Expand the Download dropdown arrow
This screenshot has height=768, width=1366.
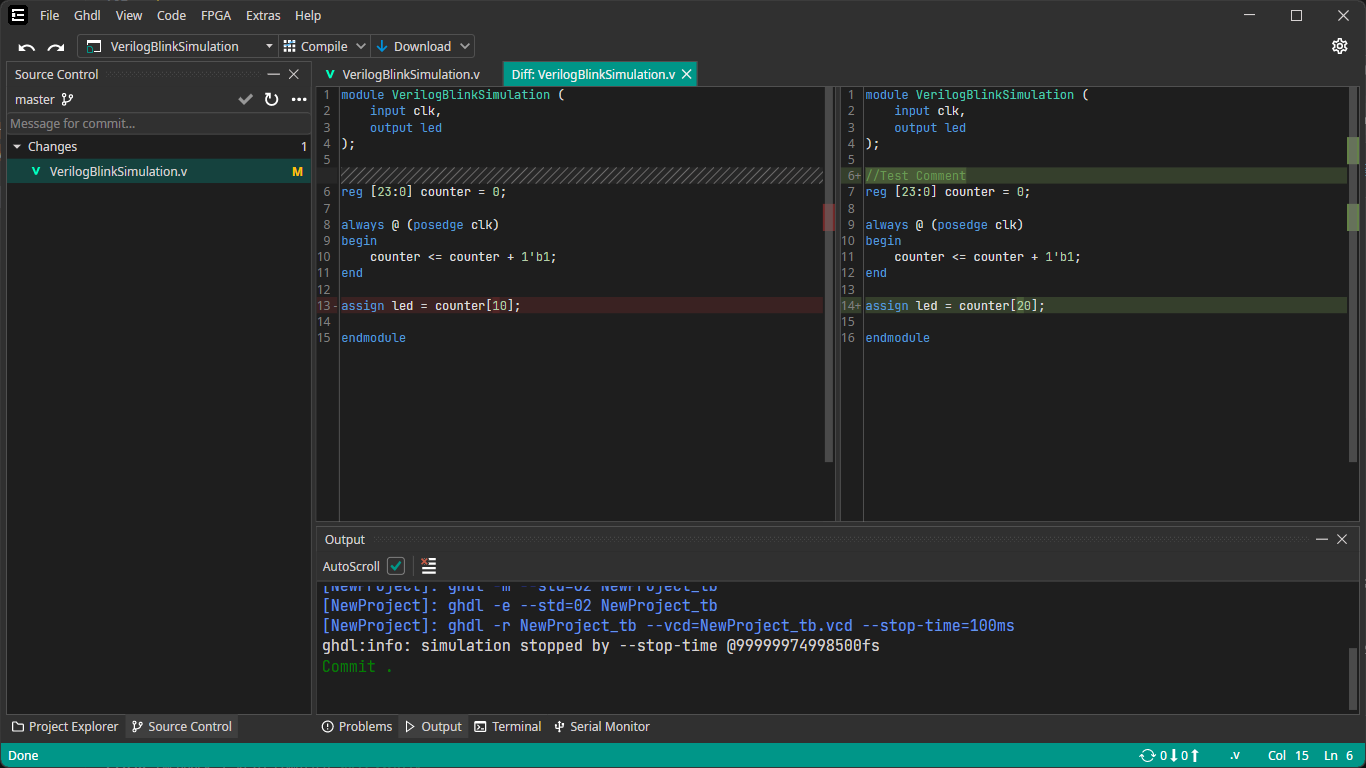click(464, 46)
